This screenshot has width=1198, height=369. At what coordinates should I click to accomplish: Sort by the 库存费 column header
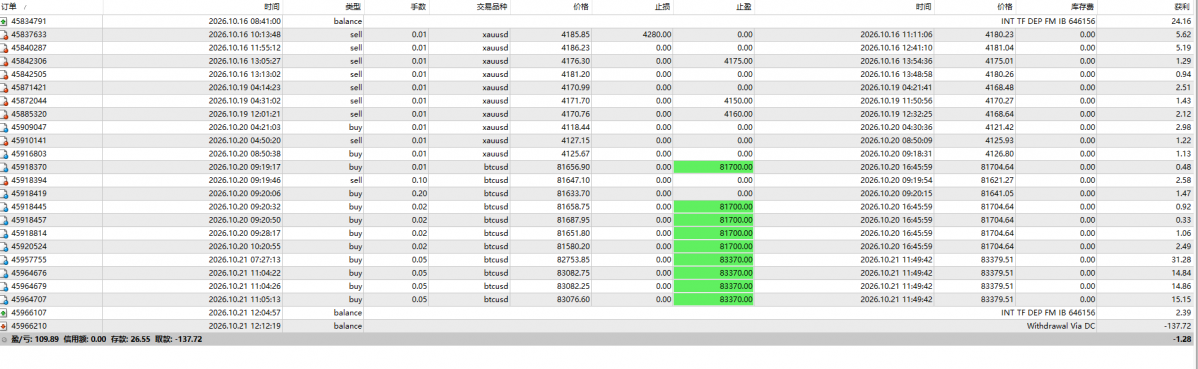coord(1058,7)
